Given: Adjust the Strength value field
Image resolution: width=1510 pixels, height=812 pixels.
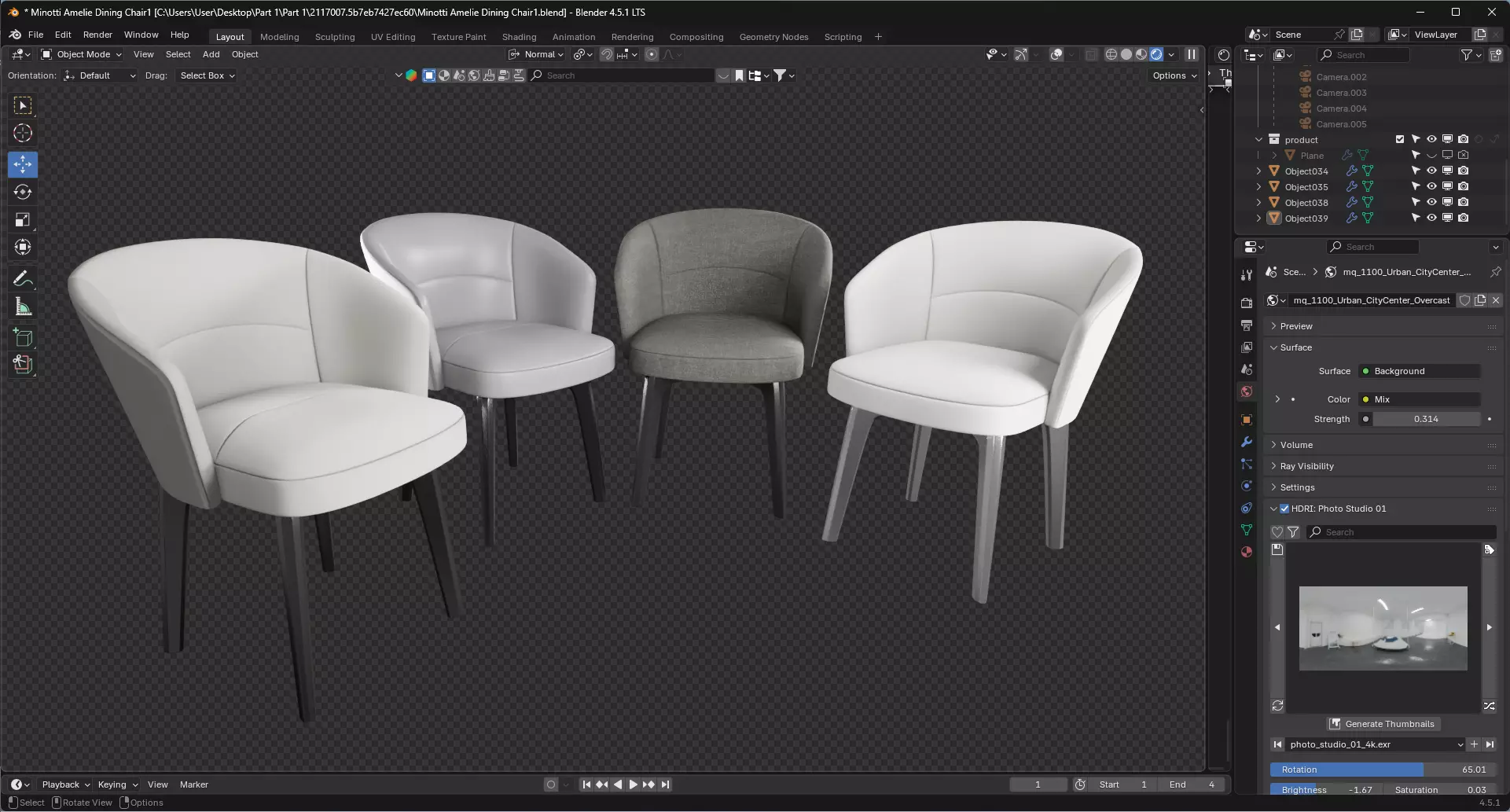Looking at the screenshot, I should point(1426,419).
